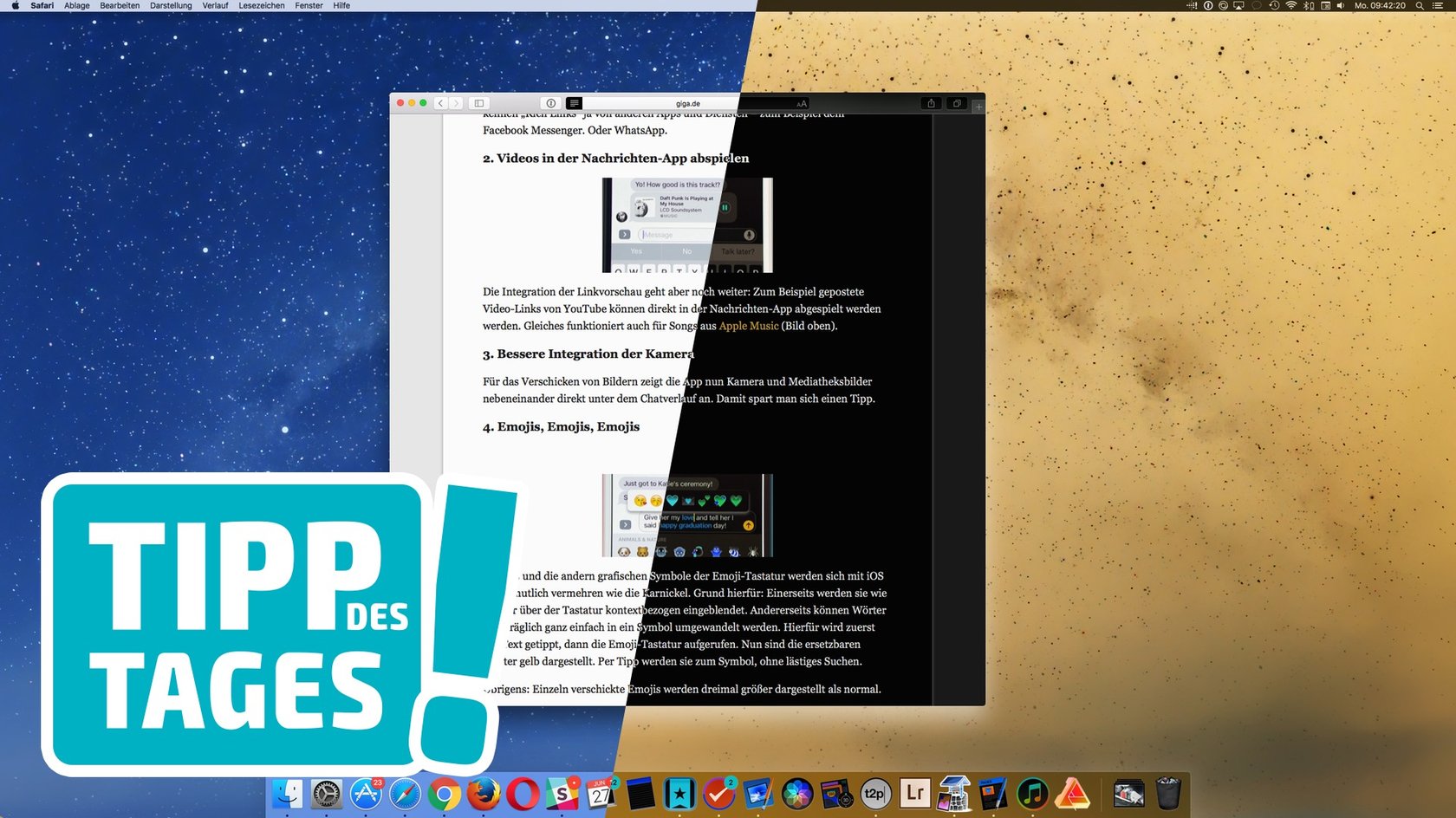Launch Firefox from the Dock
1456x818 pixels.
pyautogui.click(x=483, y=794)
